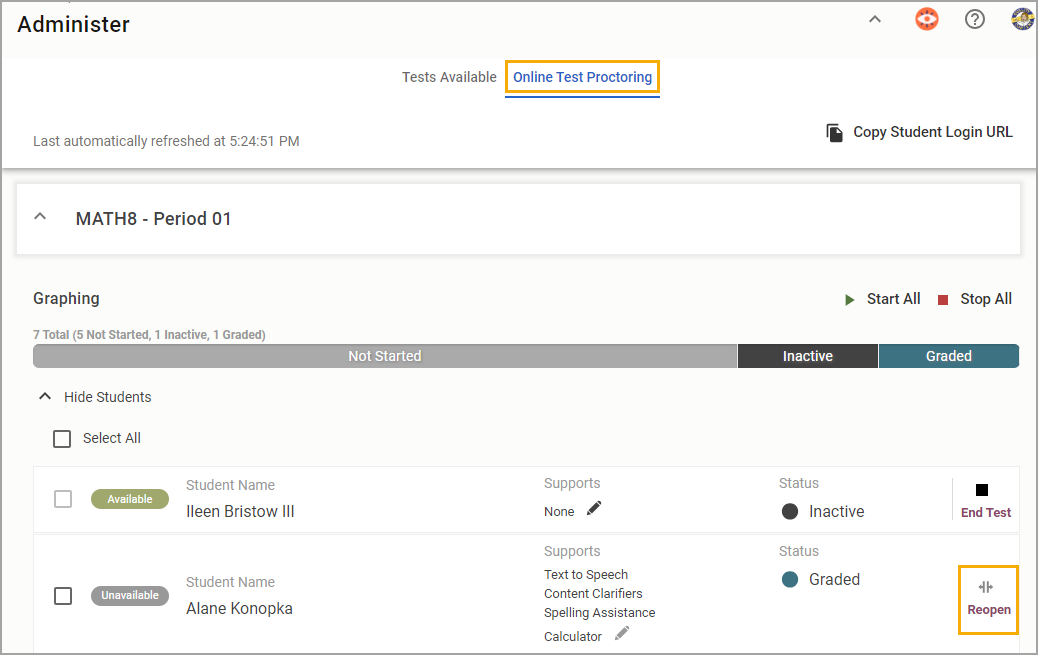Collapse the Hide Students list

coord(44,397)
